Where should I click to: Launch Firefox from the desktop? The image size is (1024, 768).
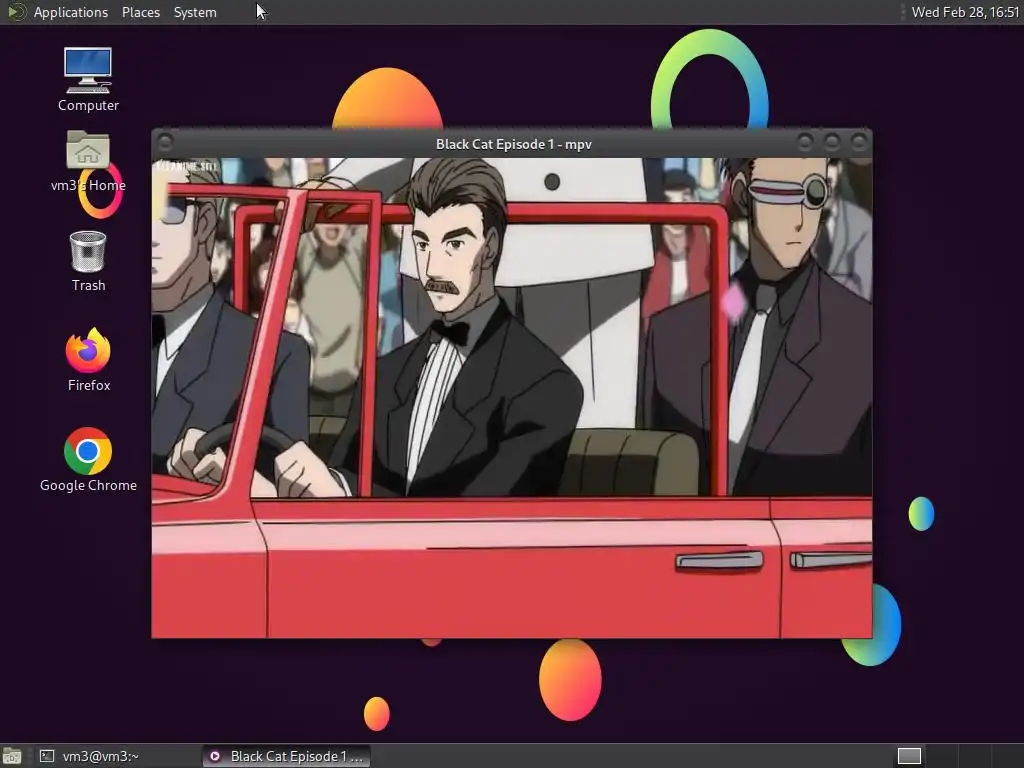(88, 359)
